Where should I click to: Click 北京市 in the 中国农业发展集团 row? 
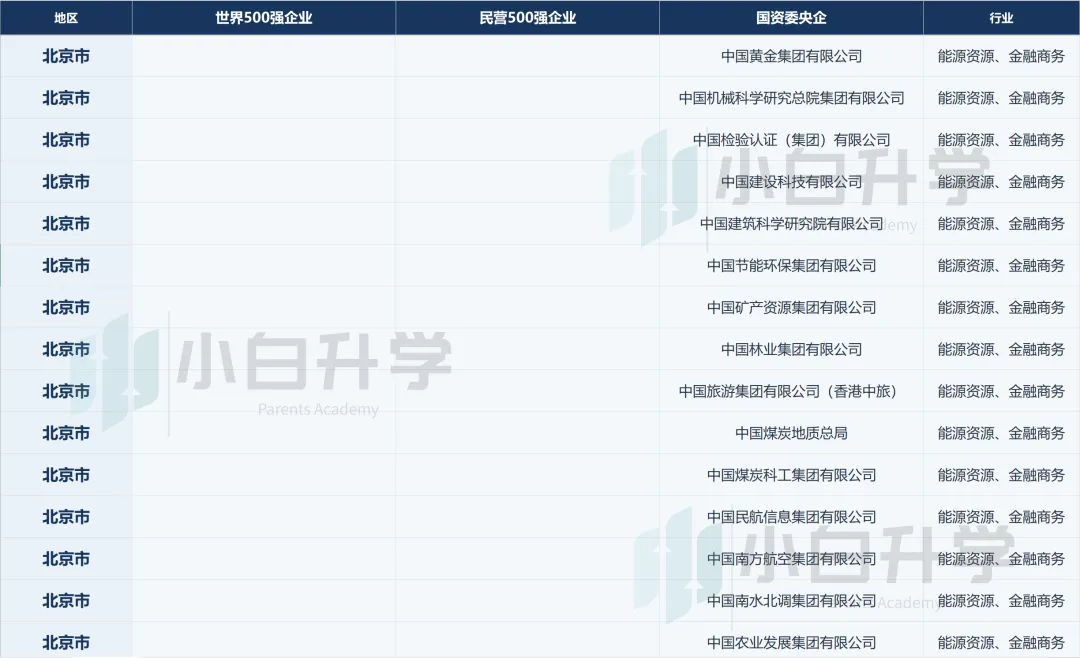pos(66,643)
